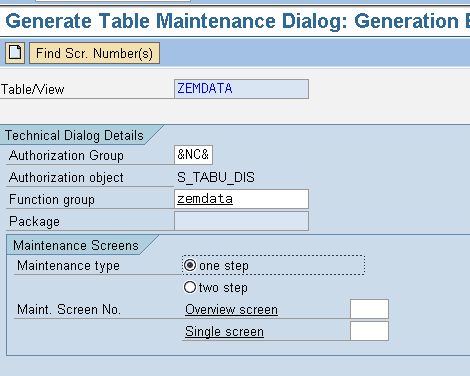Open the Overview screen underlined label
The width and height of the screenshot is (470, 376).
pos(231,310)
